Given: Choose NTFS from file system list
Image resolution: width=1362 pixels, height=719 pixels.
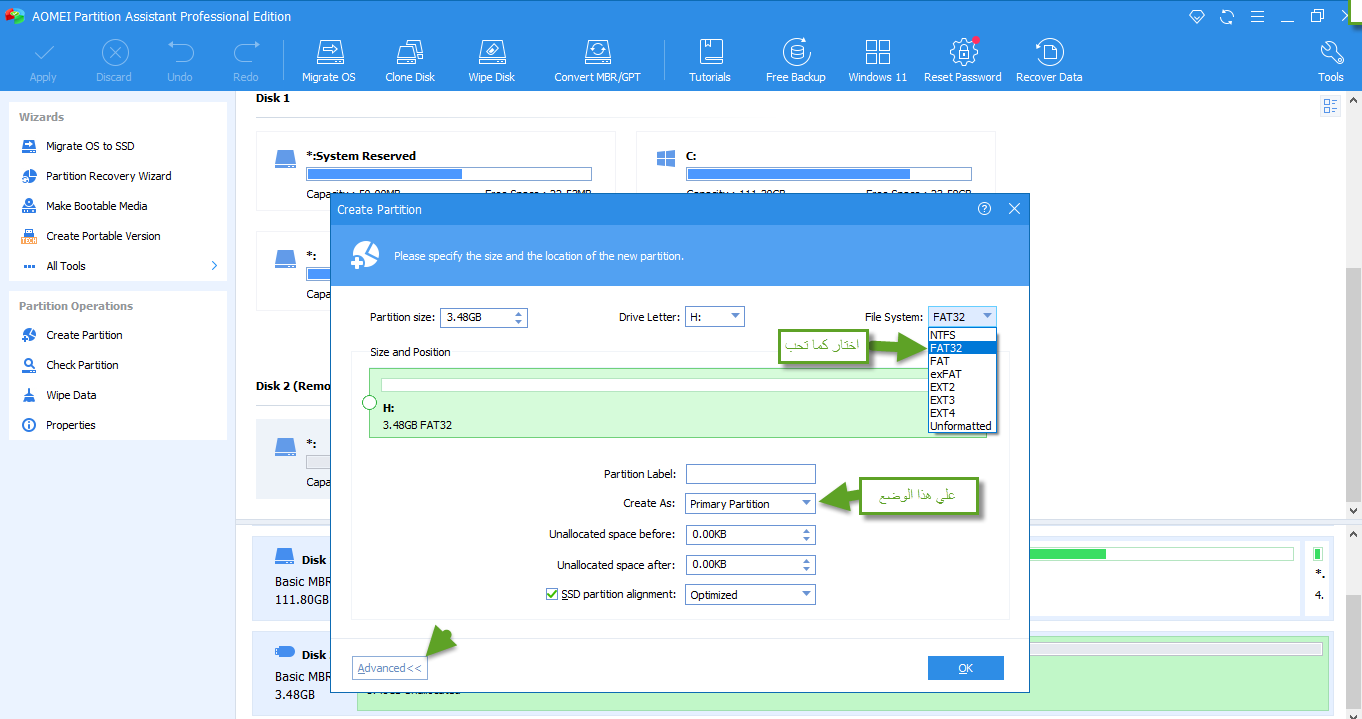Looking at the screenshot, I should tap(943, 335).
